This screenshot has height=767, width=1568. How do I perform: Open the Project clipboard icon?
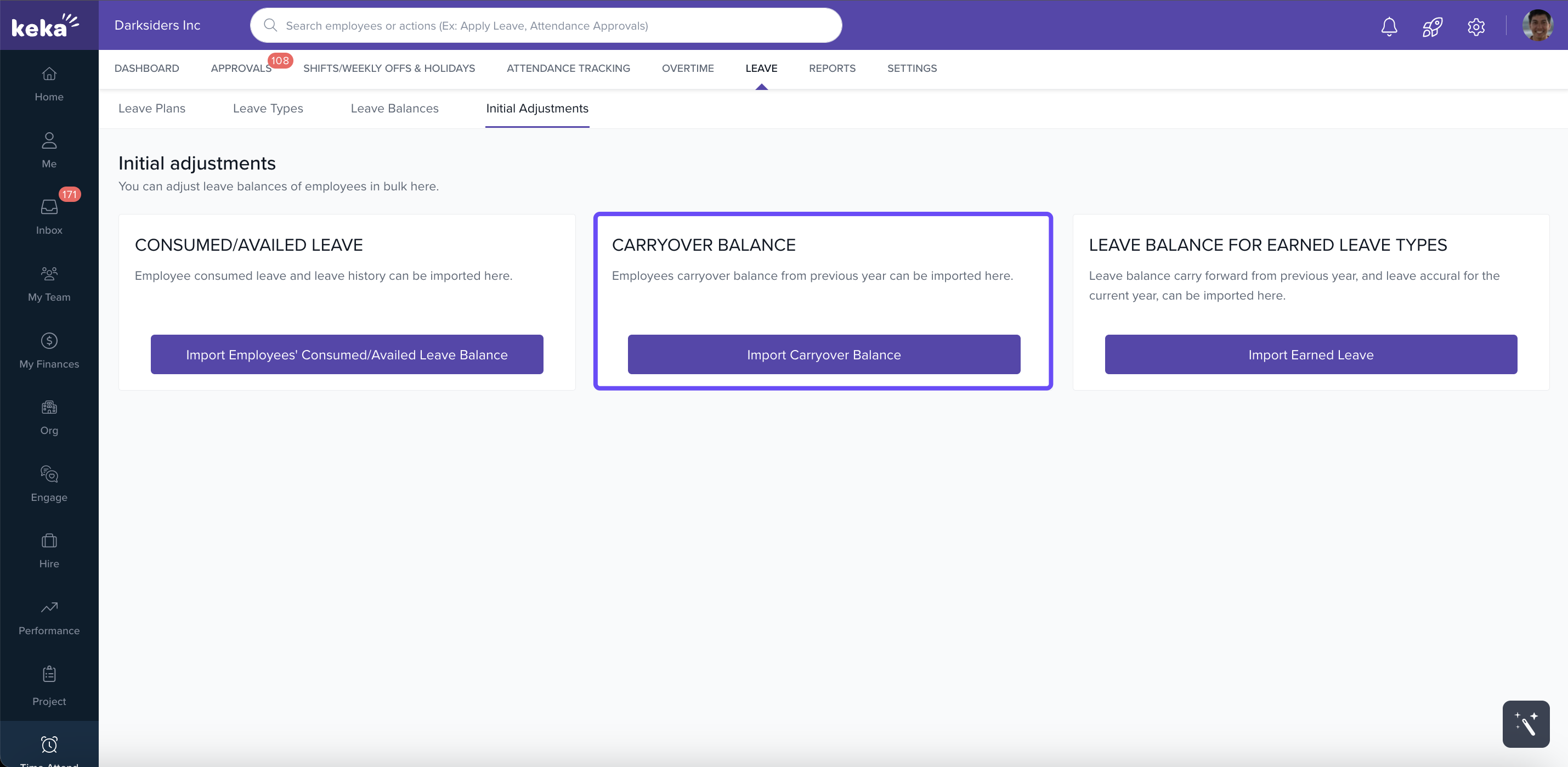tap(49, 674)
